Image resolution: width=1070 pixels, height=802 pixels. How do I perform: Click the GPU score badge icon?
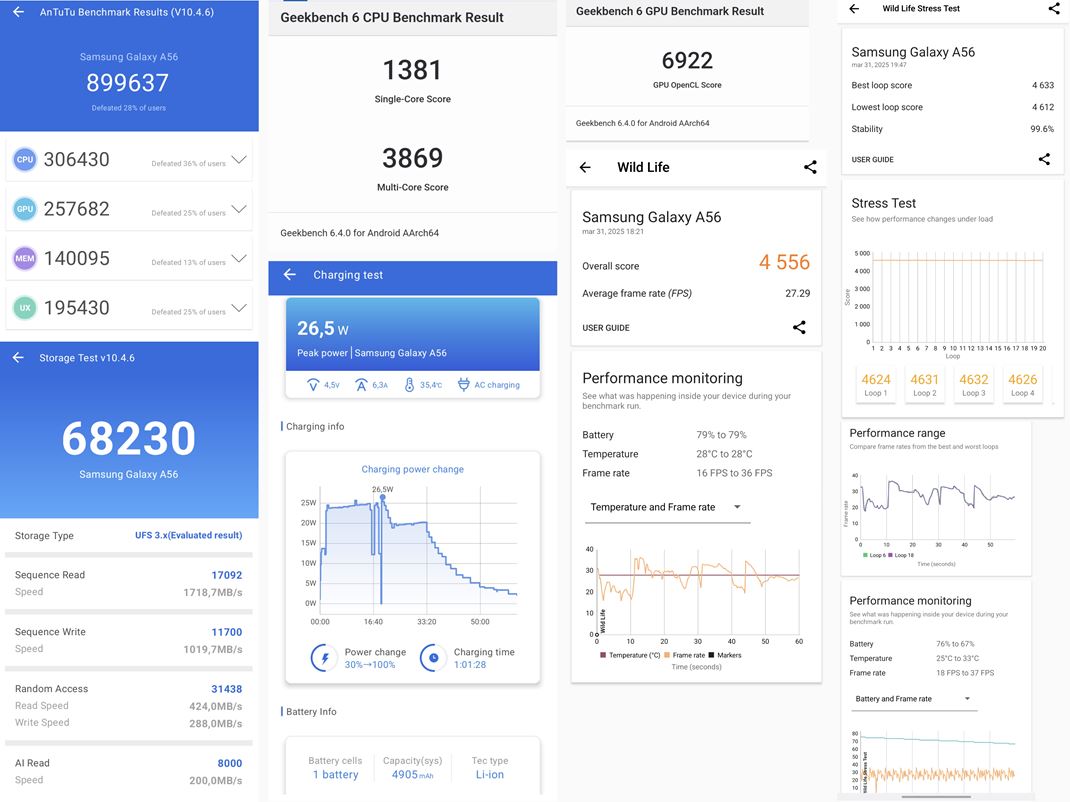coord(25,209)
